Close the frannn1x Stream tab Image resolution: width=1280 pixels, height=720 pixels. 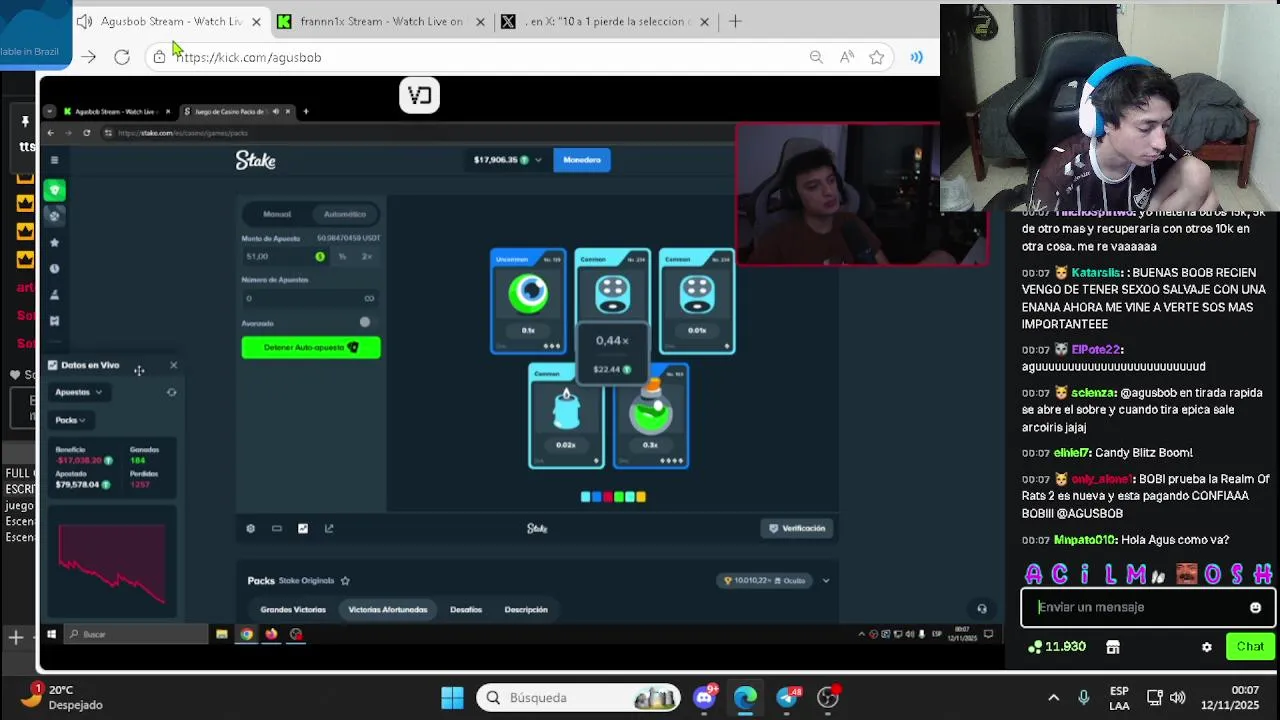pyautogui.click(x=480, y=21)
